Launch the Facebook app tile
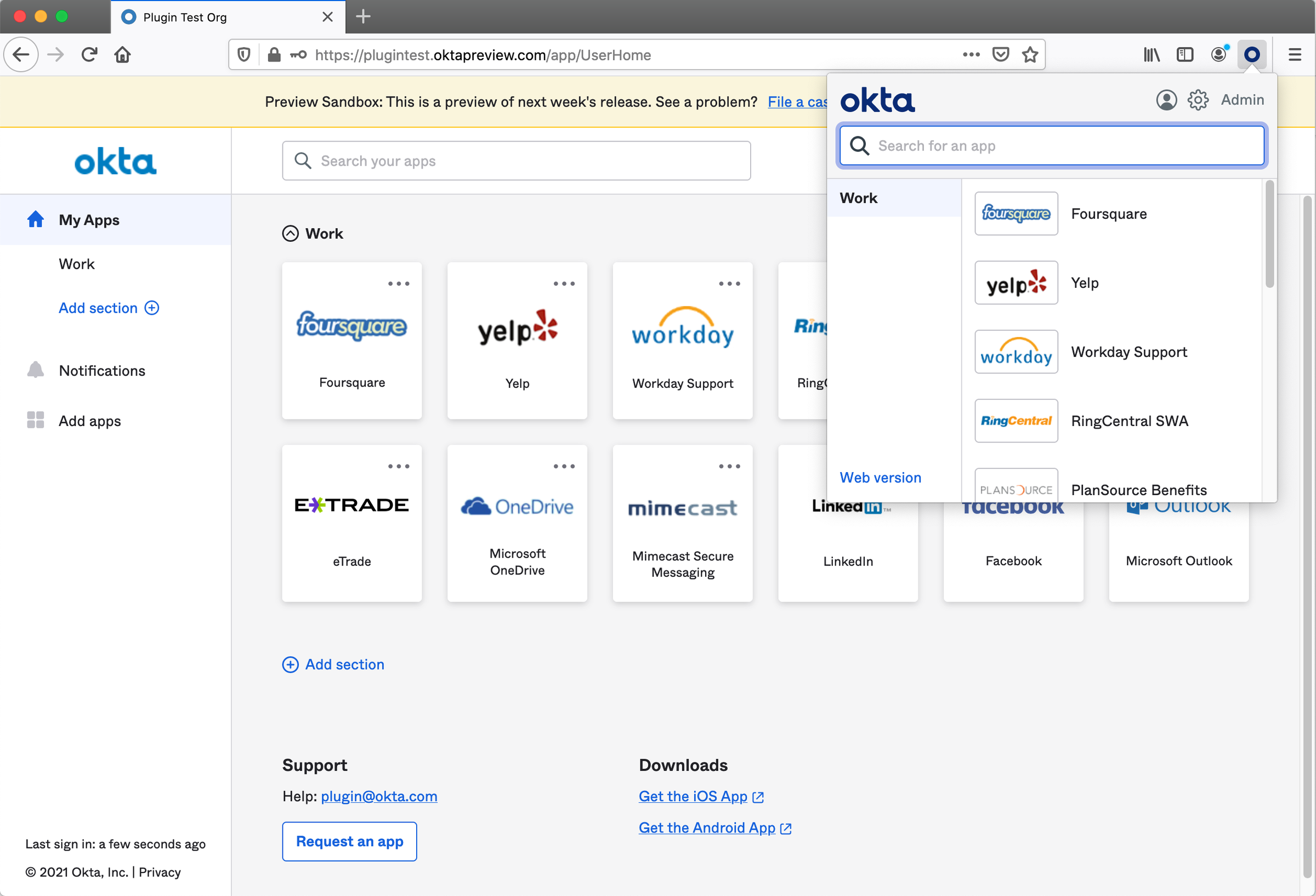 (1013, 552)
